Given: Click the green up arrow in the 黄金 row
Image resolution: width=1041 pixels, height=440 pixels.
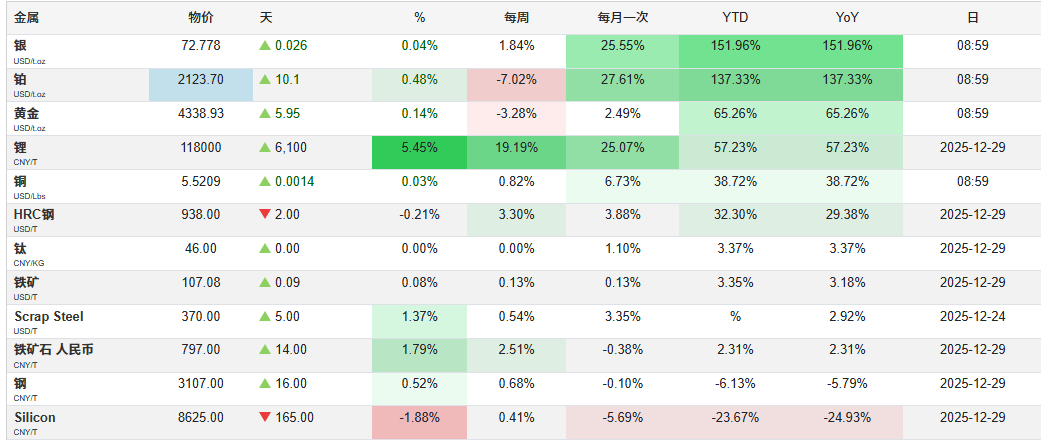Looking at the screenshot, I should point(265,114).
